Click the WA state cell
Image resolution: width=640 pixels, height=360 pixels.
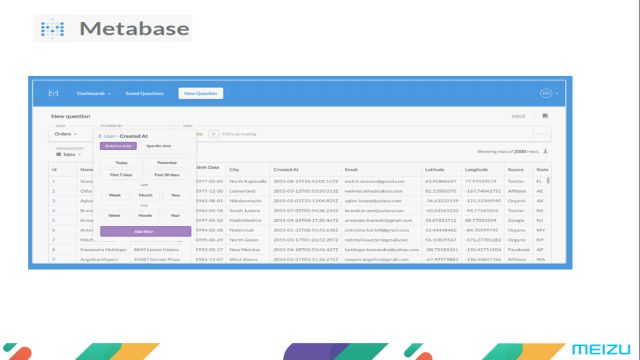(x=541, y=259)
